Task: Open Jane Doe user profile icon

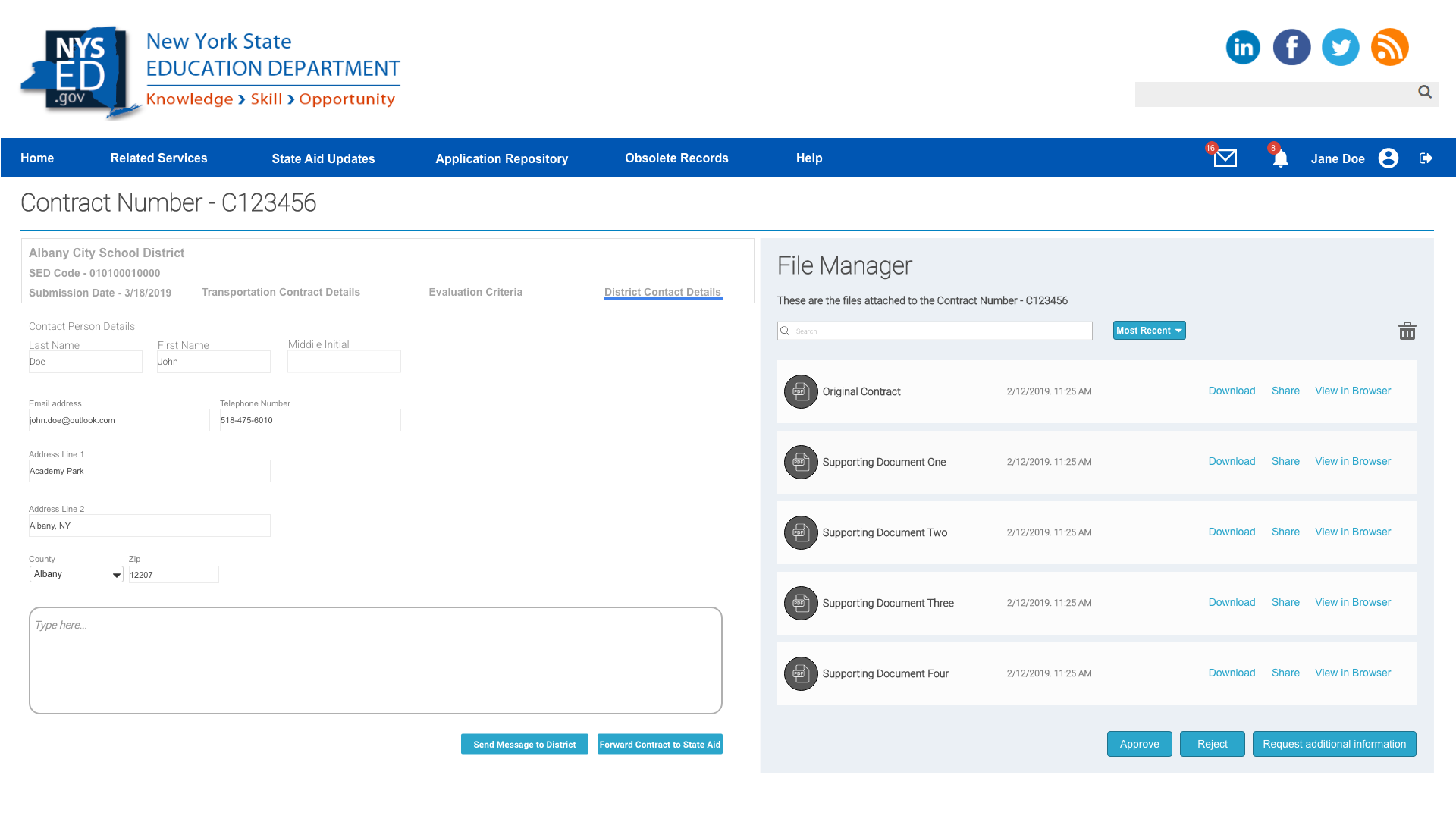Action: click(x=1388, y=158)
